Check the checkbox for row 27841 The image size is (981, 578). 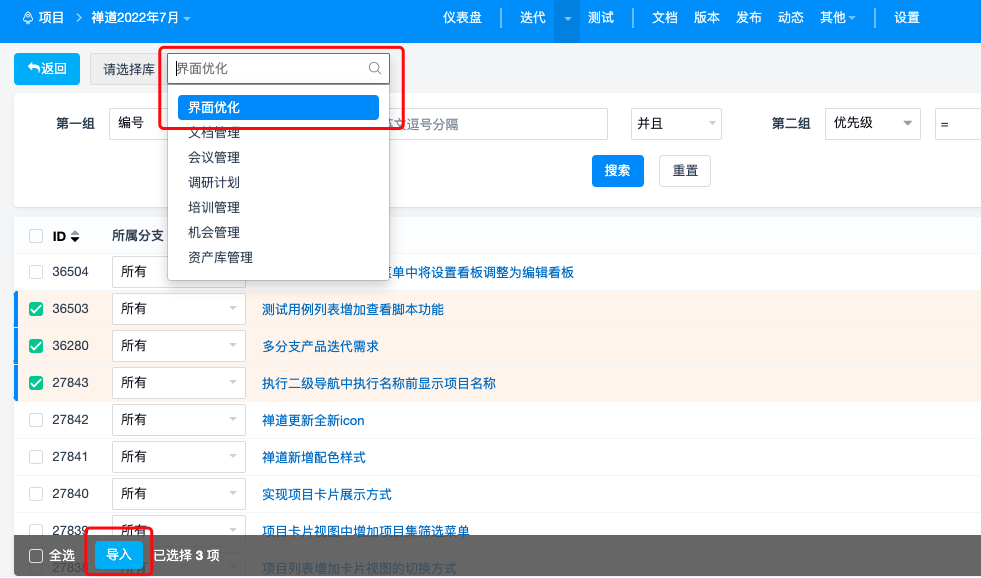click(x=36, y=457)
